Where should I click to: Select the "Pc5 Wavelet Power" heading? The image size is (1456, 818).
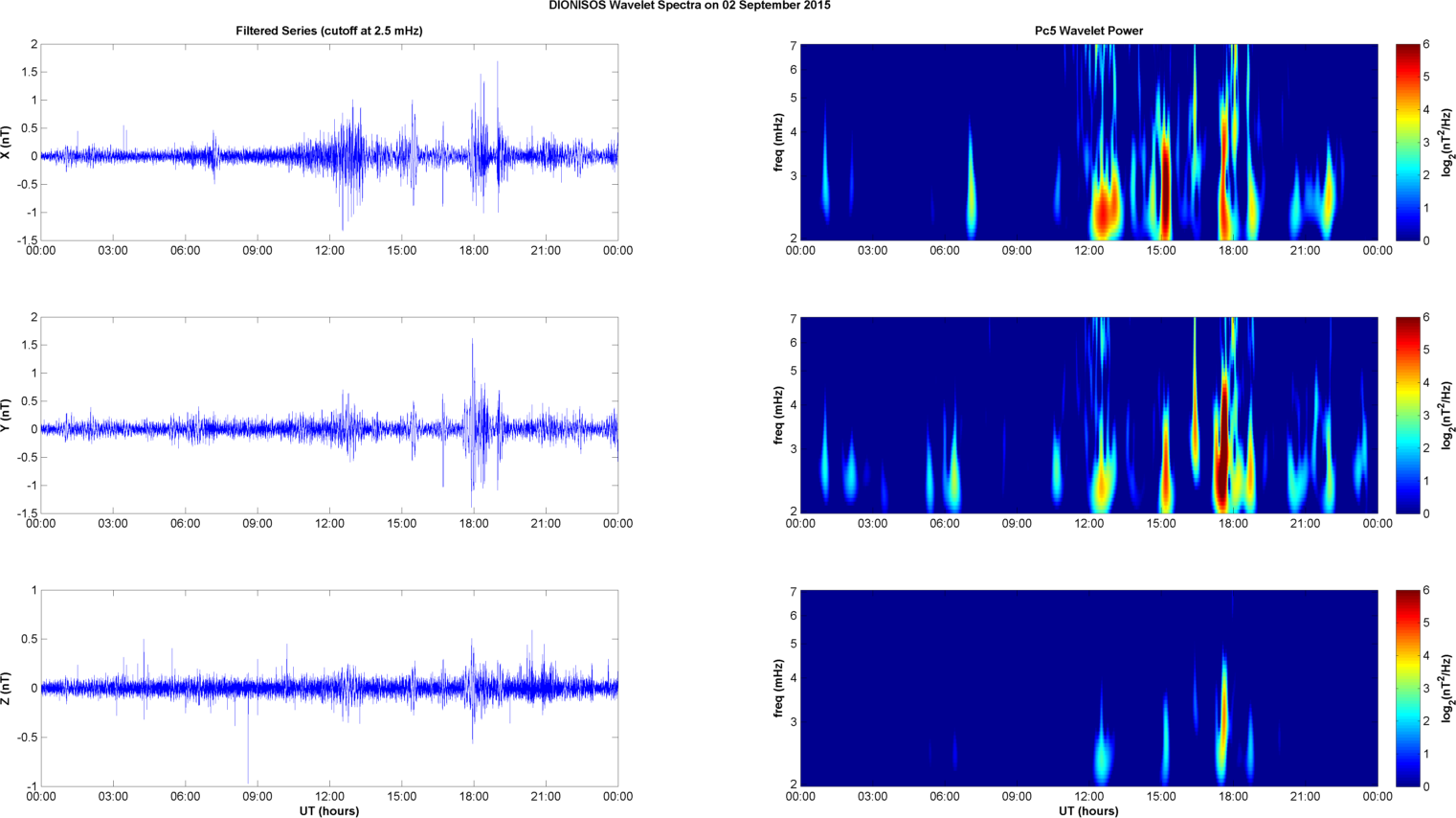pos(1088,31)
